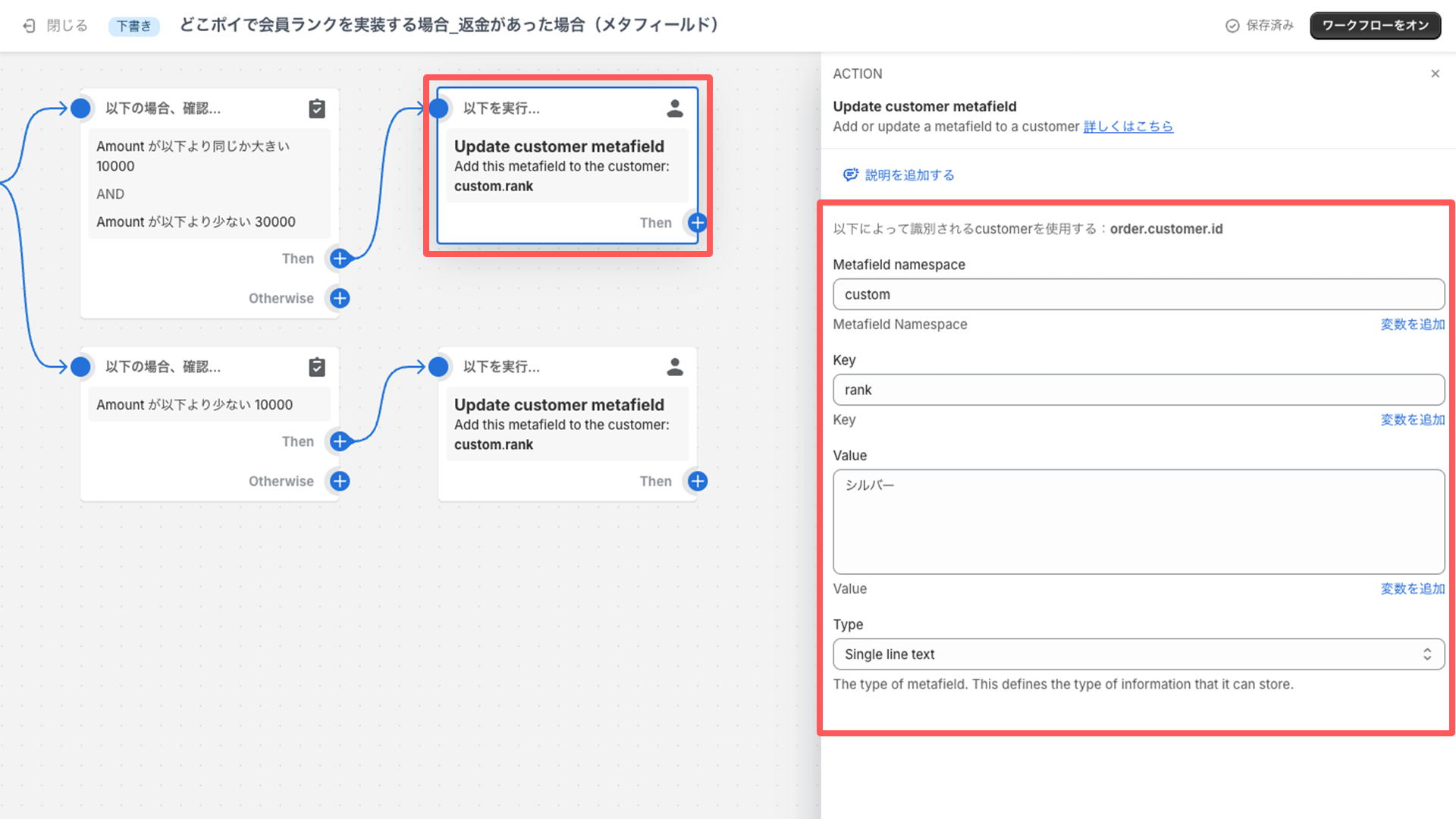Click the Then + button on bottom action node
Image resolution: width=1456 pixels, height=819 pixels.
[698, 481]
